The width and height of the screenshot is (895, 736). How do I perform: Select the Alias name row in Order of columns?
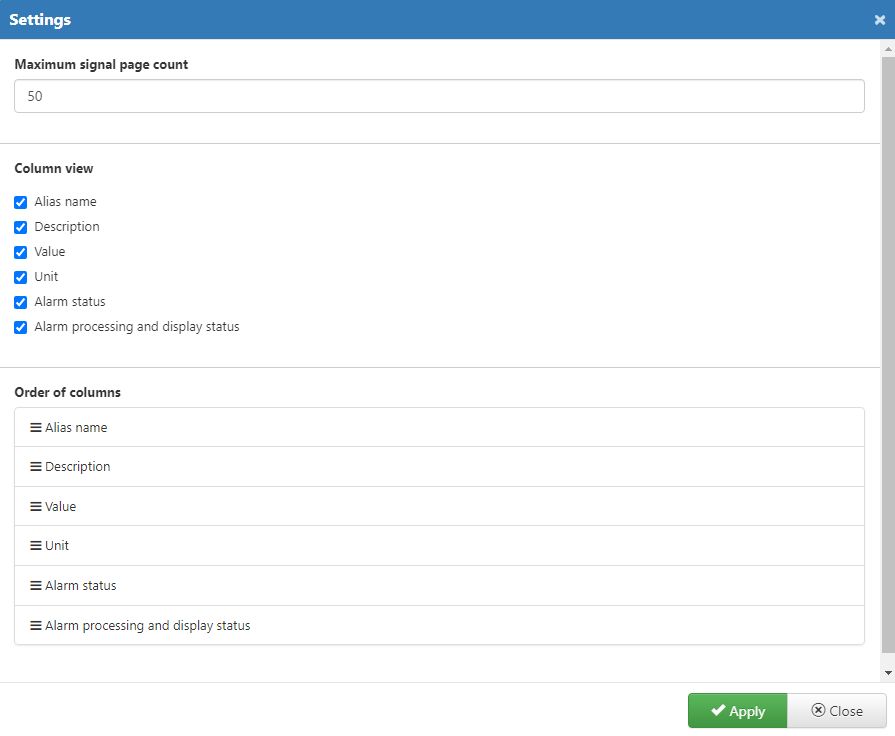(x=439, y=427)
